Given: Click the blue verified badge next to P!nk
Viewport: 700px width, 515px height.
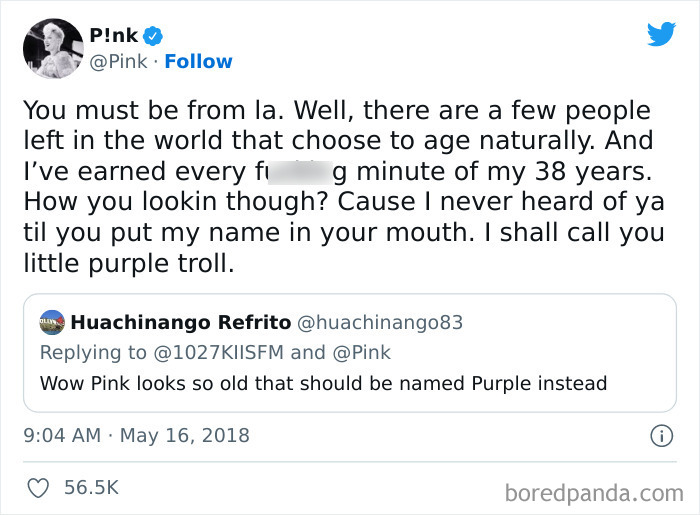Looking at the screenshot, I should (x=153, y=36).
